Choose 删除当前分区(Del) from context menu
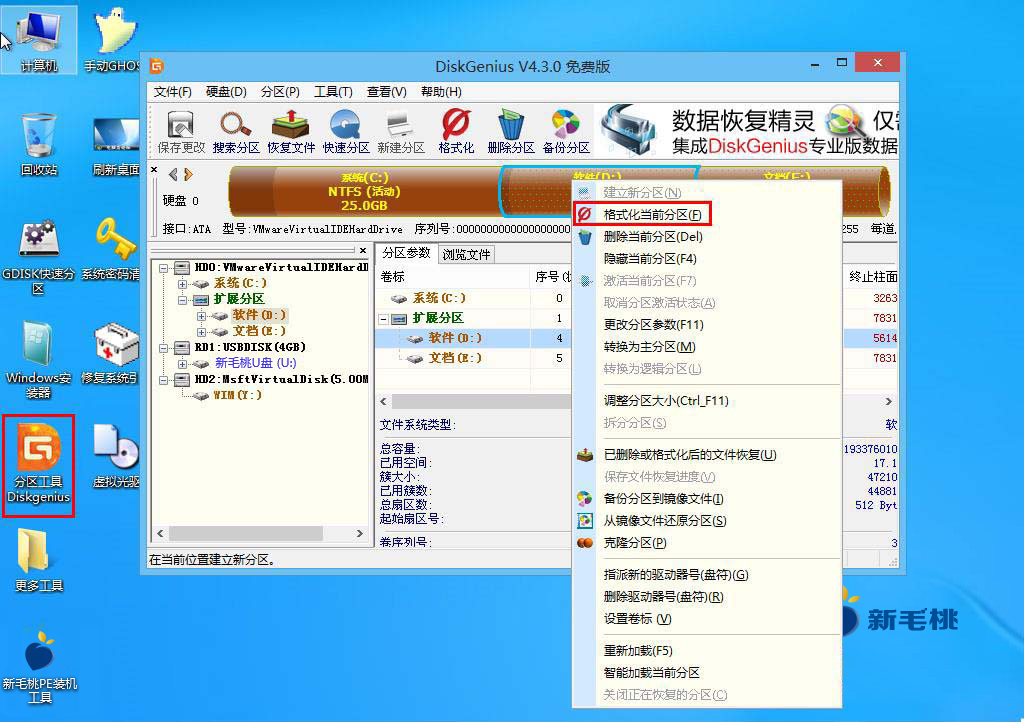The width and height of the screenshot is (1024, 722). tap(707, 237)
